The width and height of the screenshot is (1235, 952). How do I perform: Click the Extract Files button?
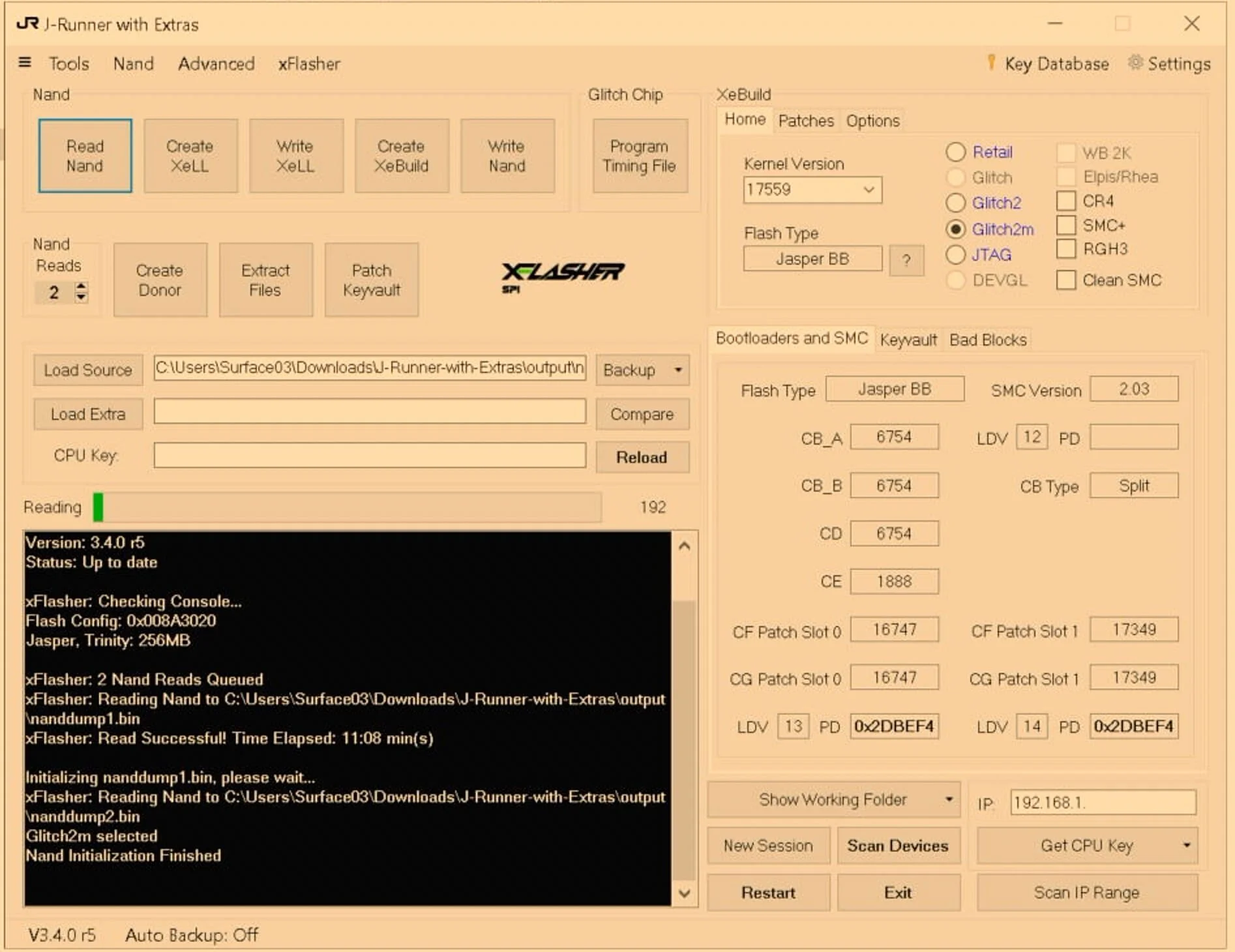pyautogui.click(x=265, y=280)
